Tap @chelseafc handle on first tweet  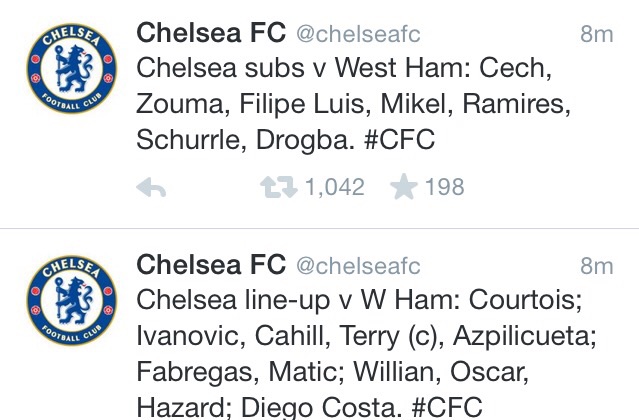(x=358, y=34)
